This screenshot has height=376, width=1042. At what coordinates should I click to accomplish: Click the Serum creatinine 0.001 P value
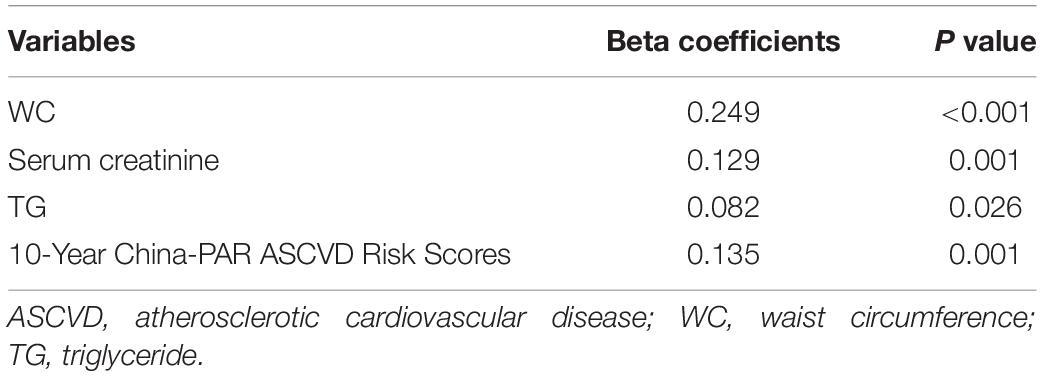point(984,161)
